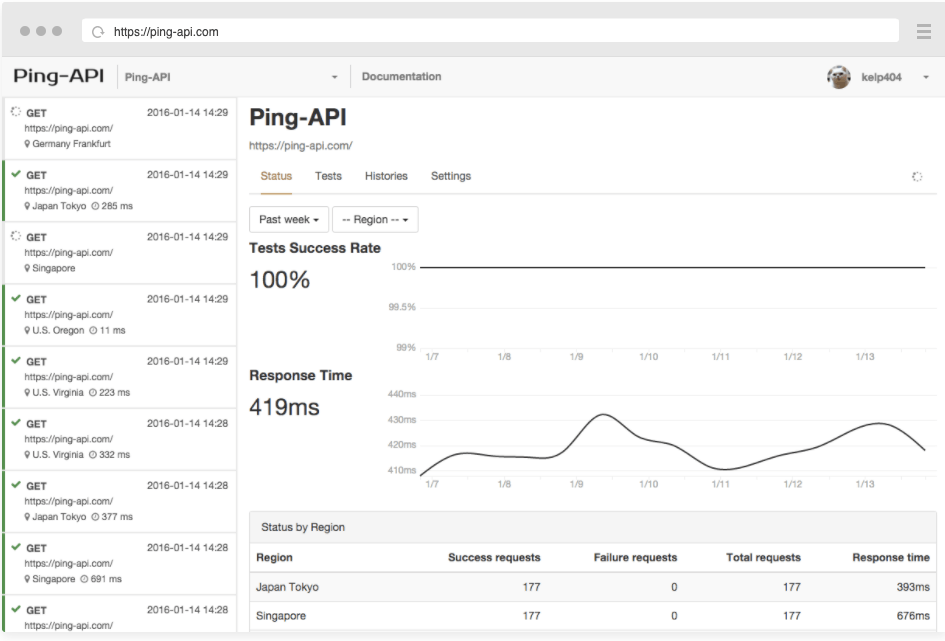
Task: Click pending spinner on Germany Frankfurt request
Action: [x=16, y=111]
